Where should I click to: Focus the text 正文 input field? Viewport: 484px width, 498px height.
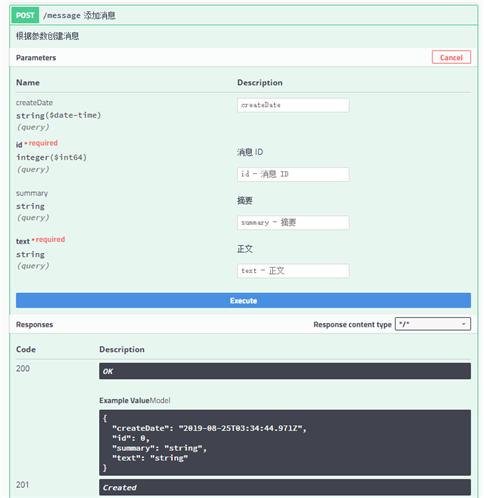tap(293, 271)
